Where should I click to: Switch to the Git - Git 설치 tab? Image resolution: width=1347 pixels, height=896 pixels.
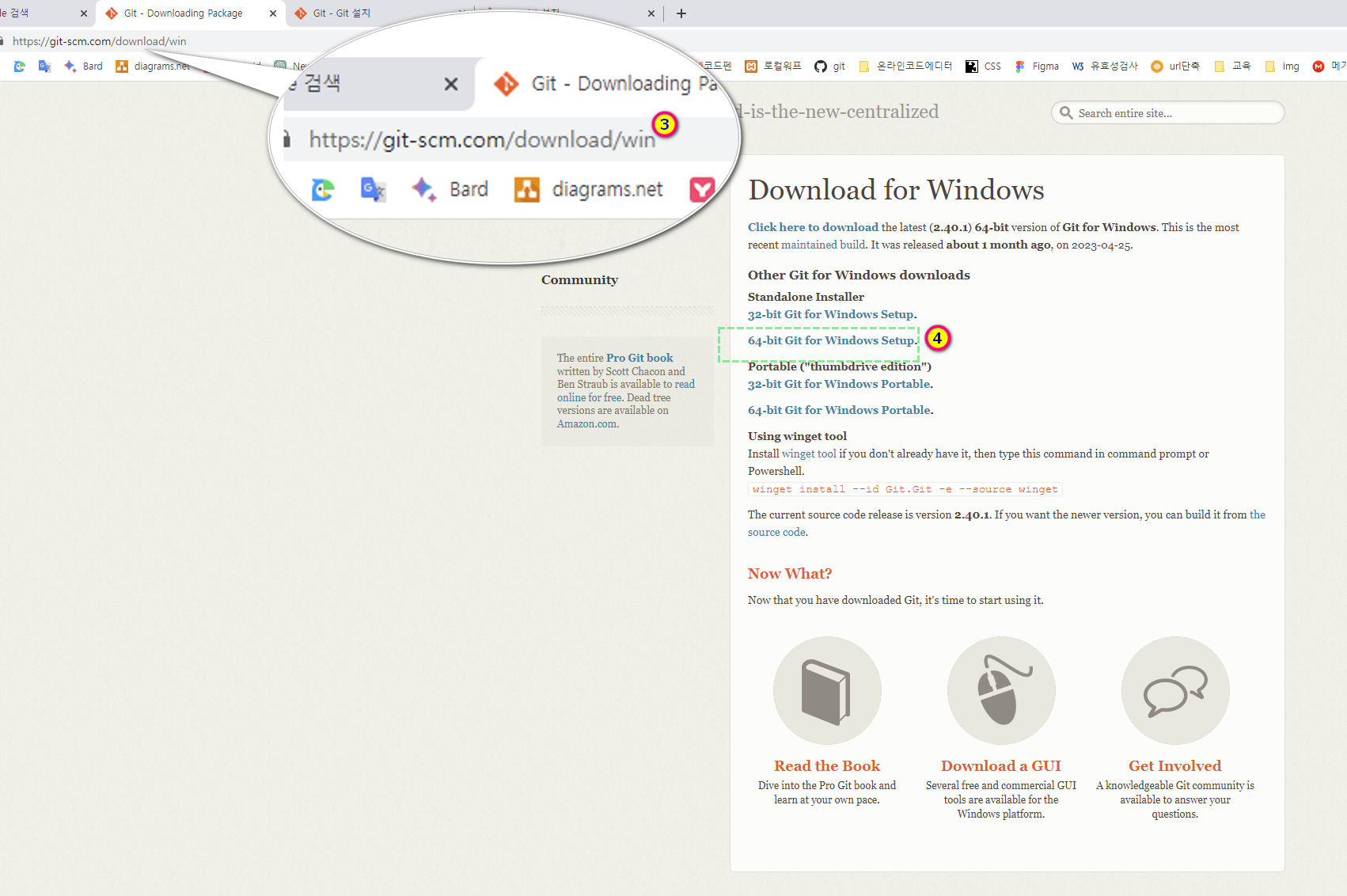click(x=342, y=13)
